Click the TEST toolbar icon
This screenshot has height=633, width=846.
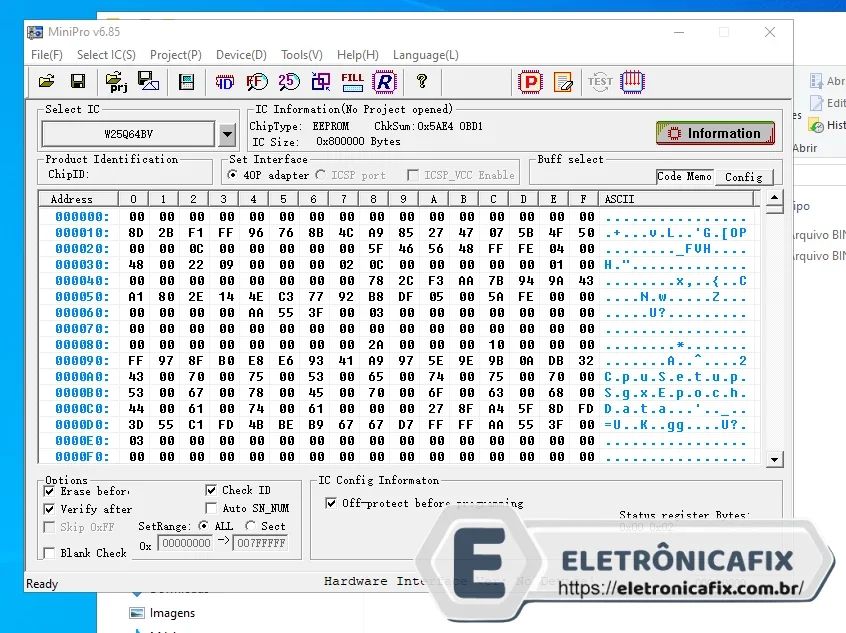click(600, 82)
